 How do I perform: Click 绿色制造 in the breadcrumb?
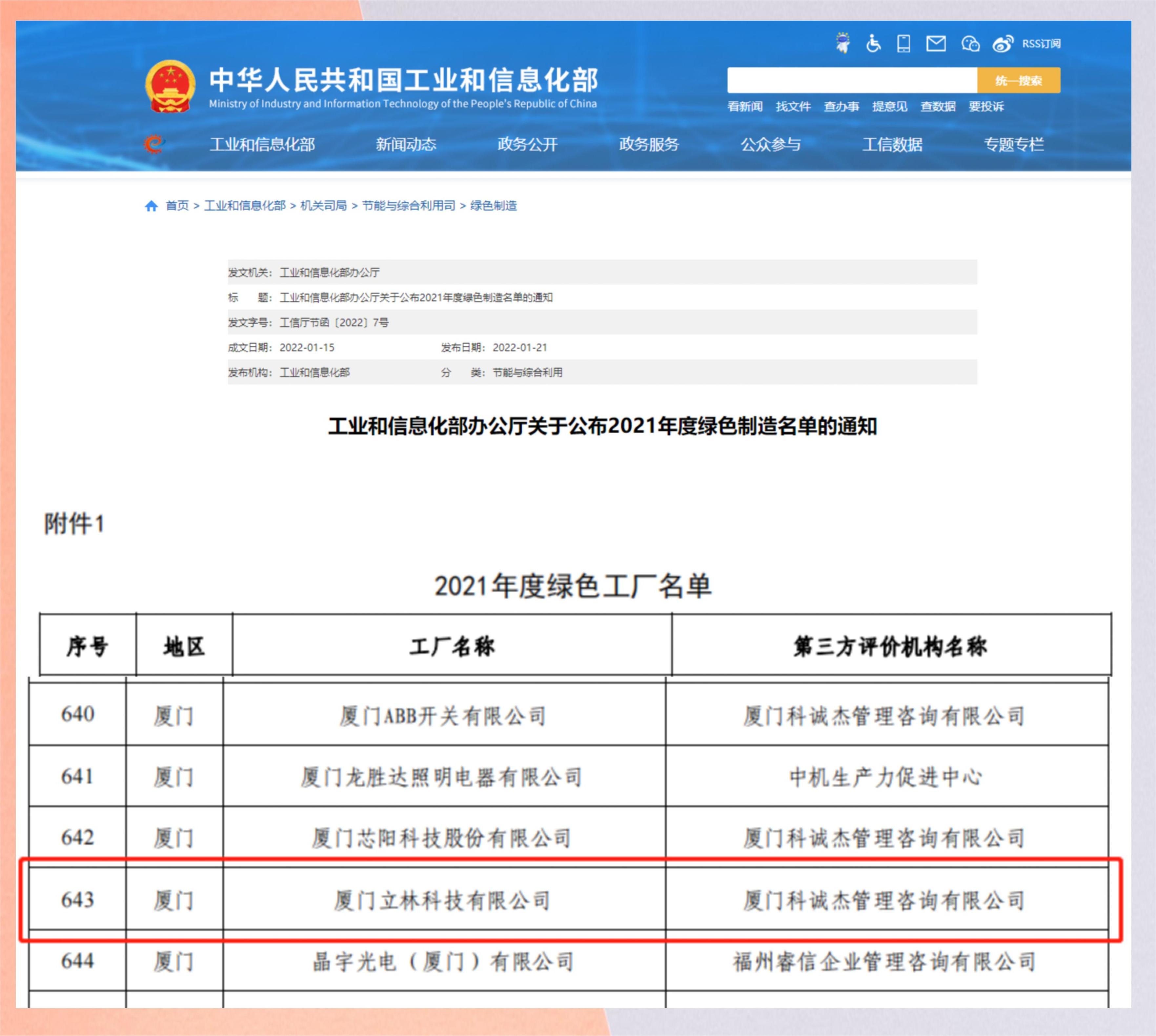494,206
